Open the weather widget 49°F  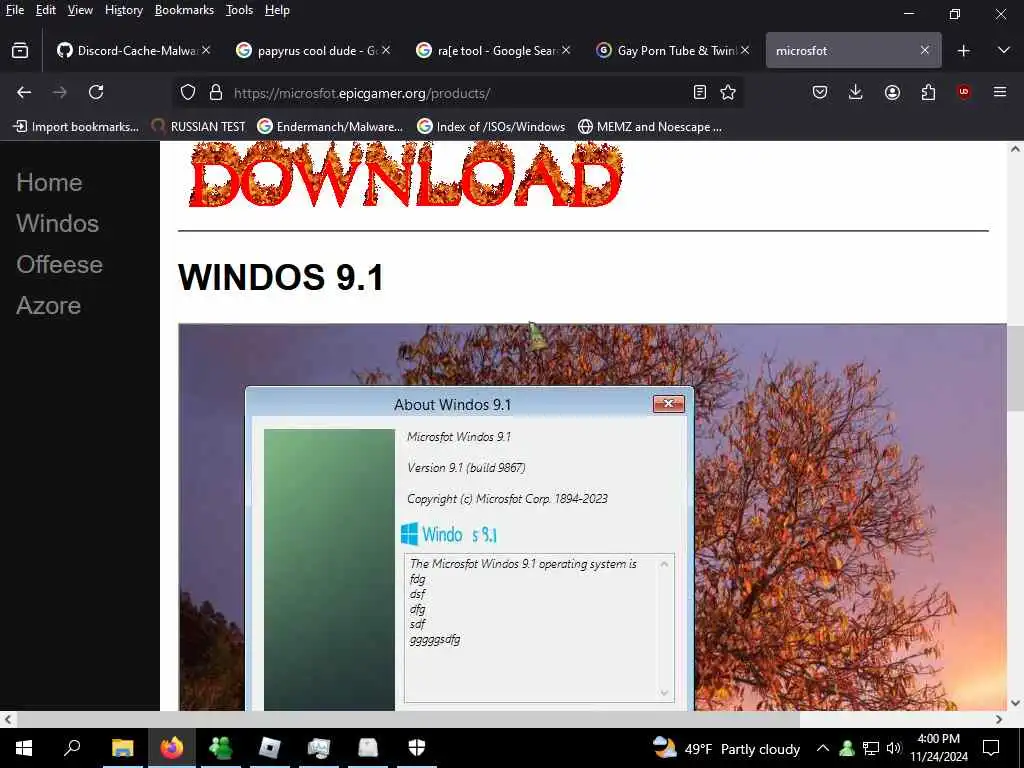726,748
